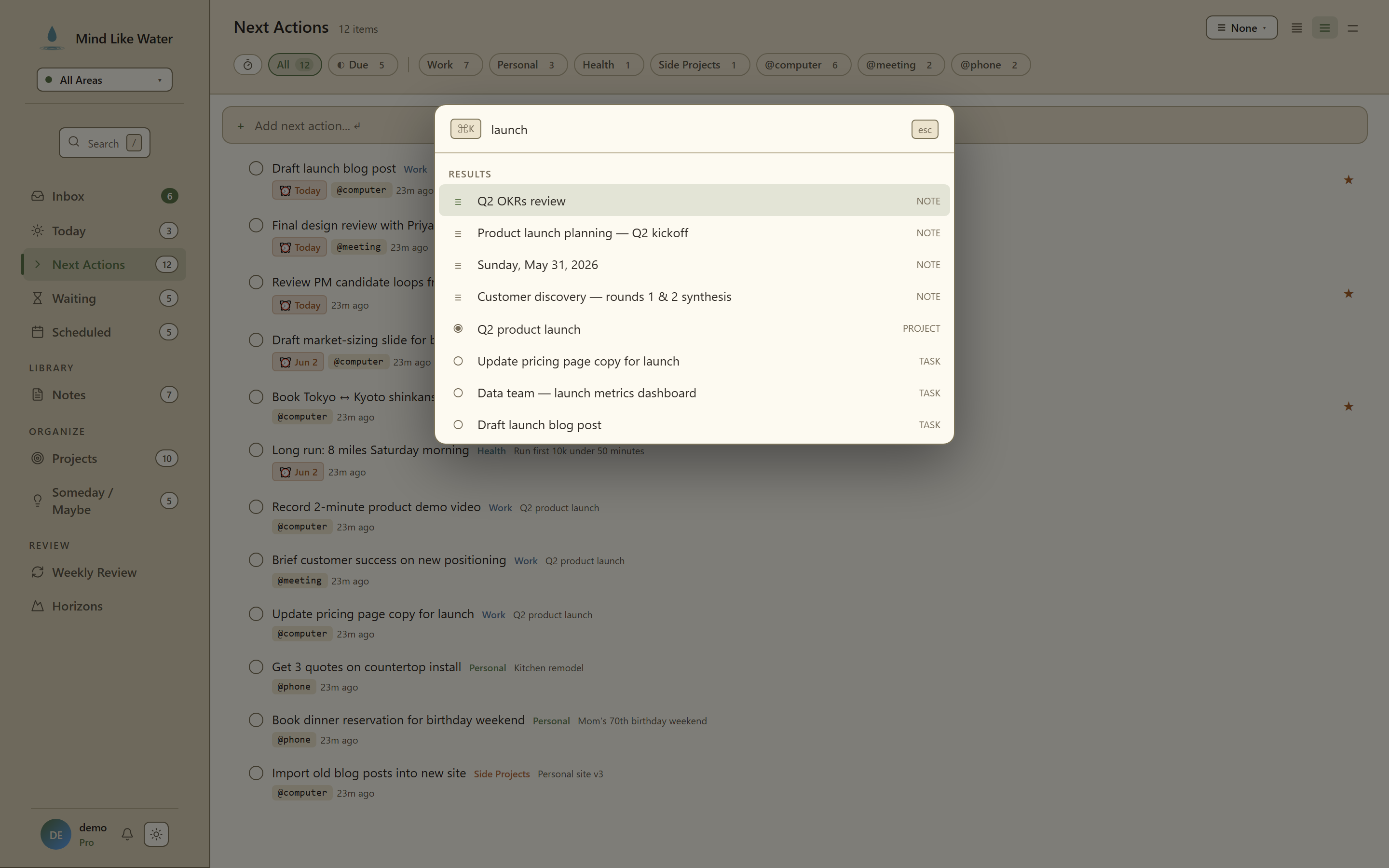Open Notes library in sidebar
1389x868 pixels.
click(105, 395)
